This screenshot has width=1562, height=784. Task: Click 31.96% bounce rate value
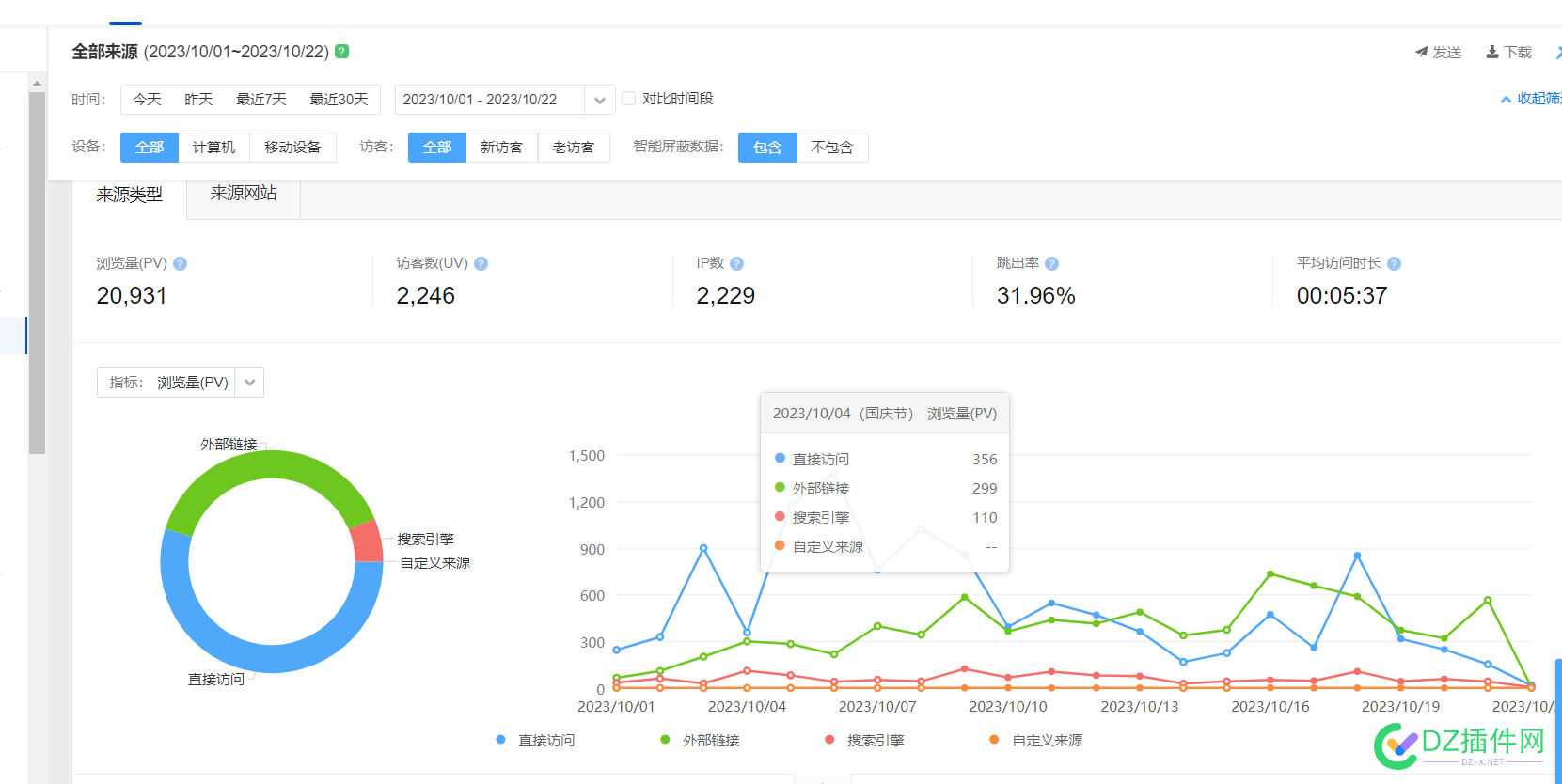(x=1036, y=295)
